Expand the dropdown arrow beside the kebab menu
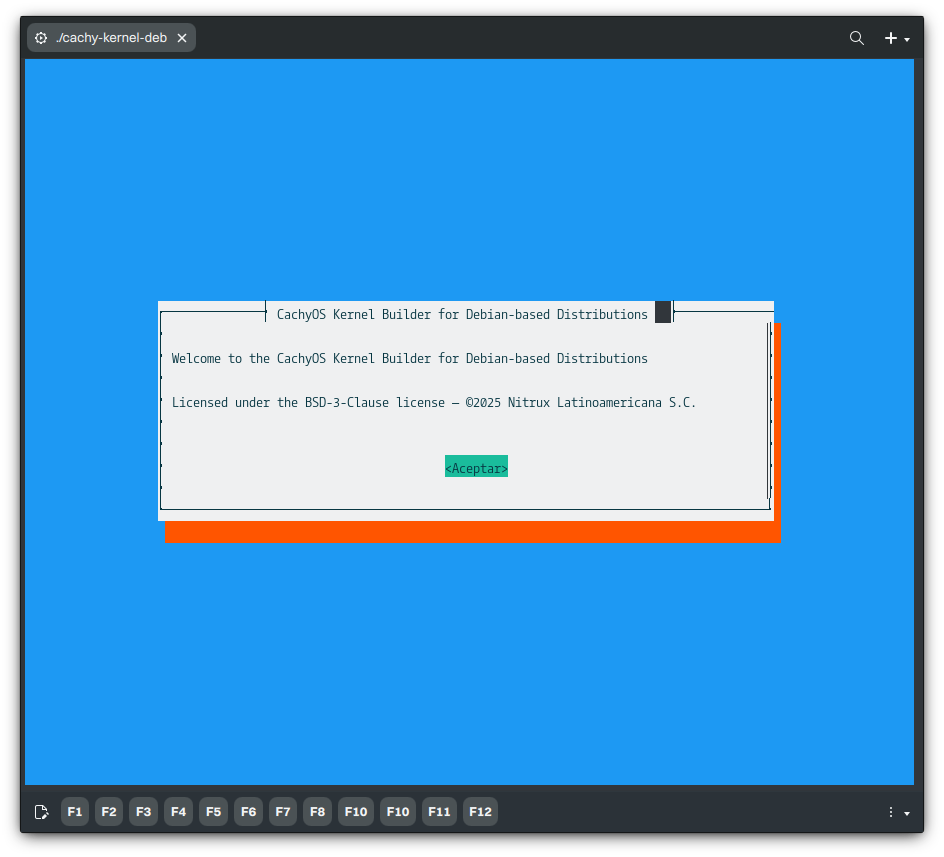The height and width of the screenshot is (857, 944). click(x=906, y=815)
